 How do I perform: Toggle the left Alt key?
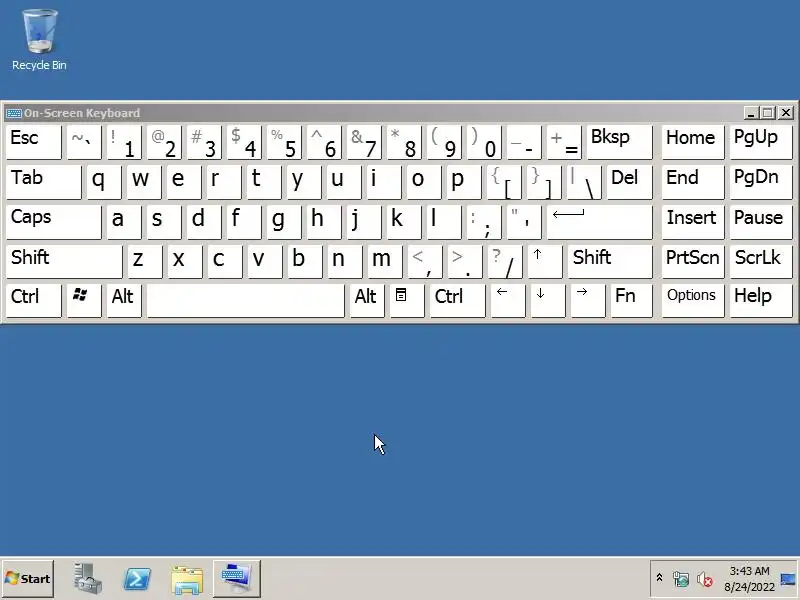[x=124, y=301]
